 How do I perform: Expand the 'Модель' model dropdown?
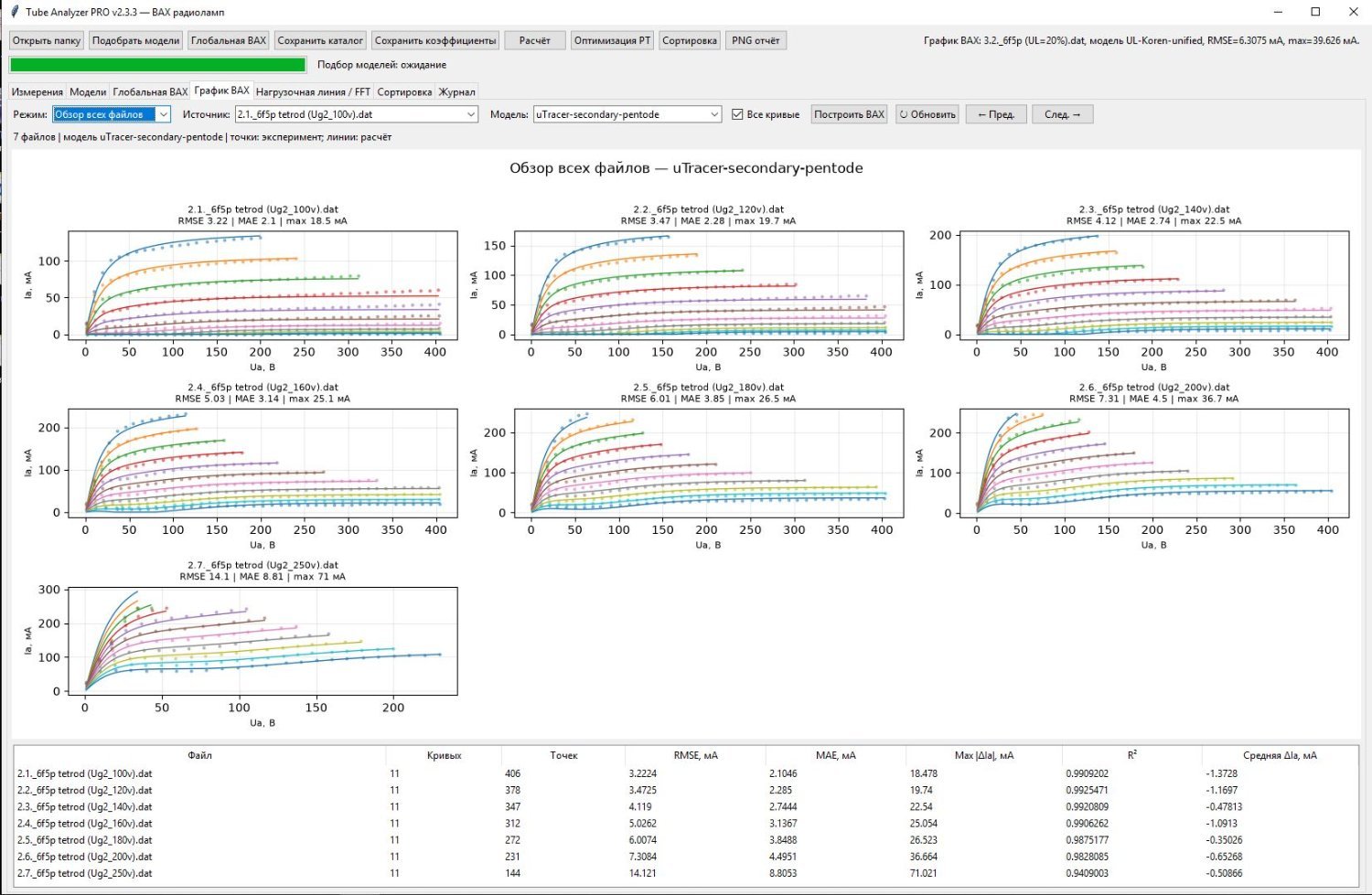(627, 114)
